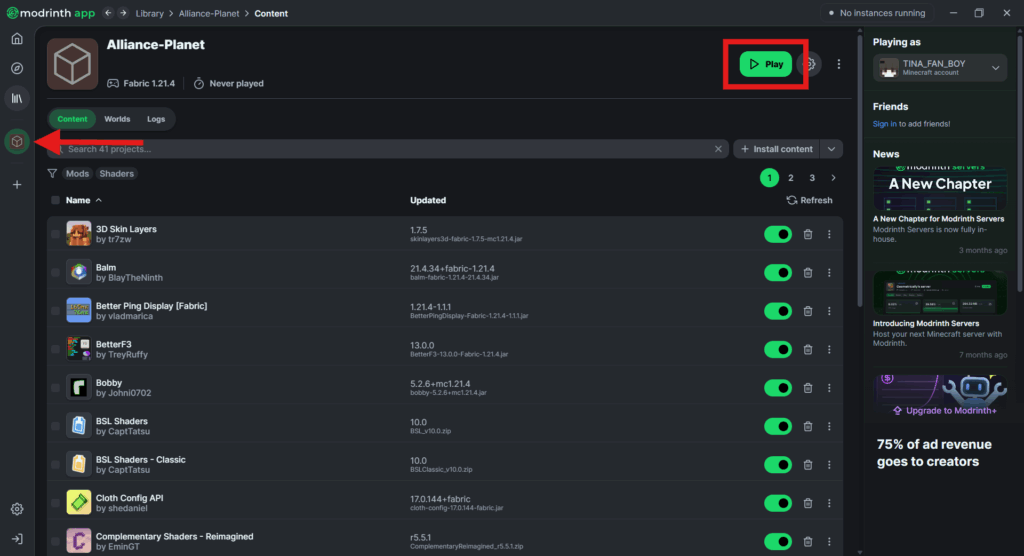The height and width of the screenshot is (556, 1024).
Task: Delete BSL Shaders entry
Action: pyautogui.click(x=808, y=427)
